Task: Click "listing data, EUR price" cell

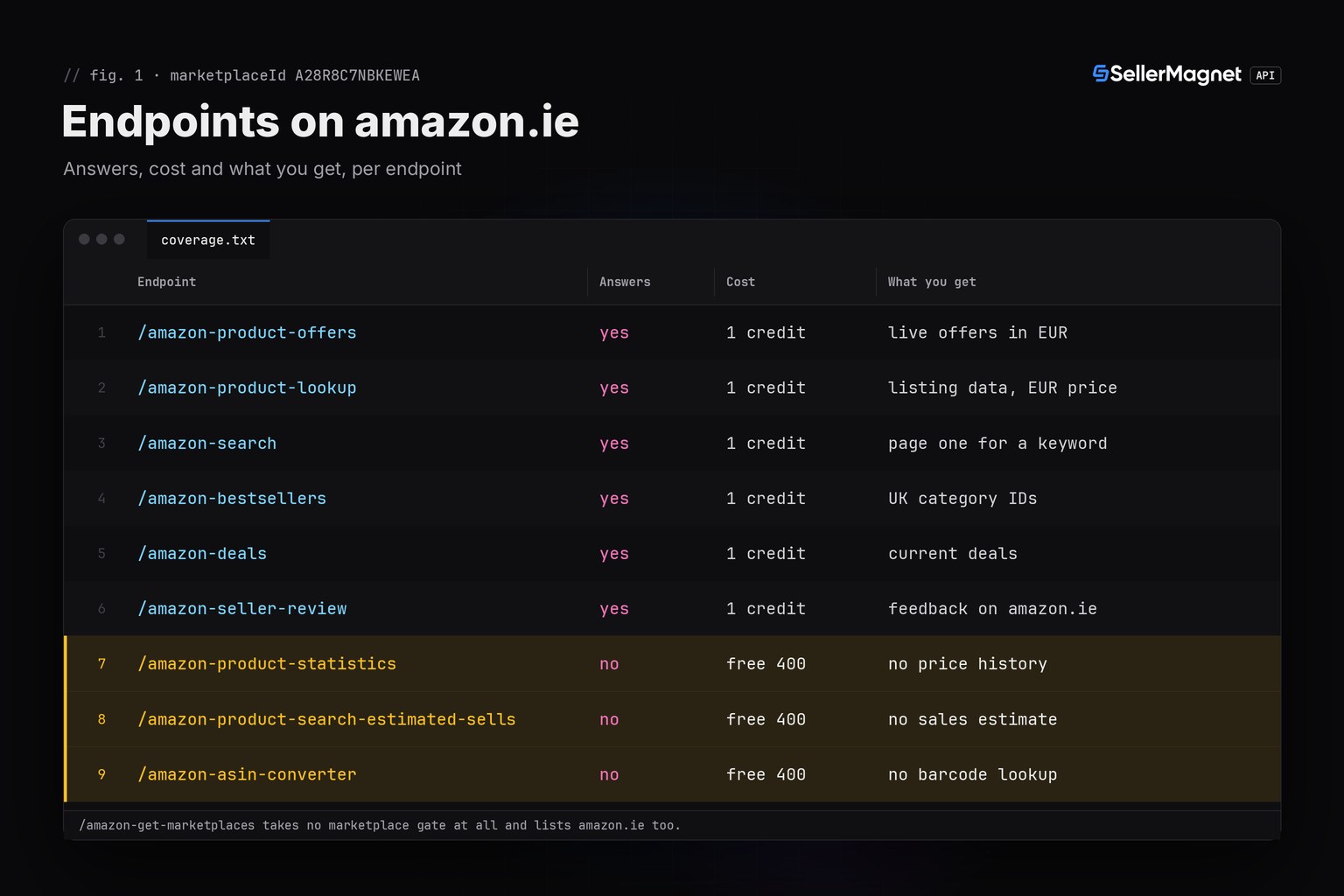Action: tap(1003, 388)
